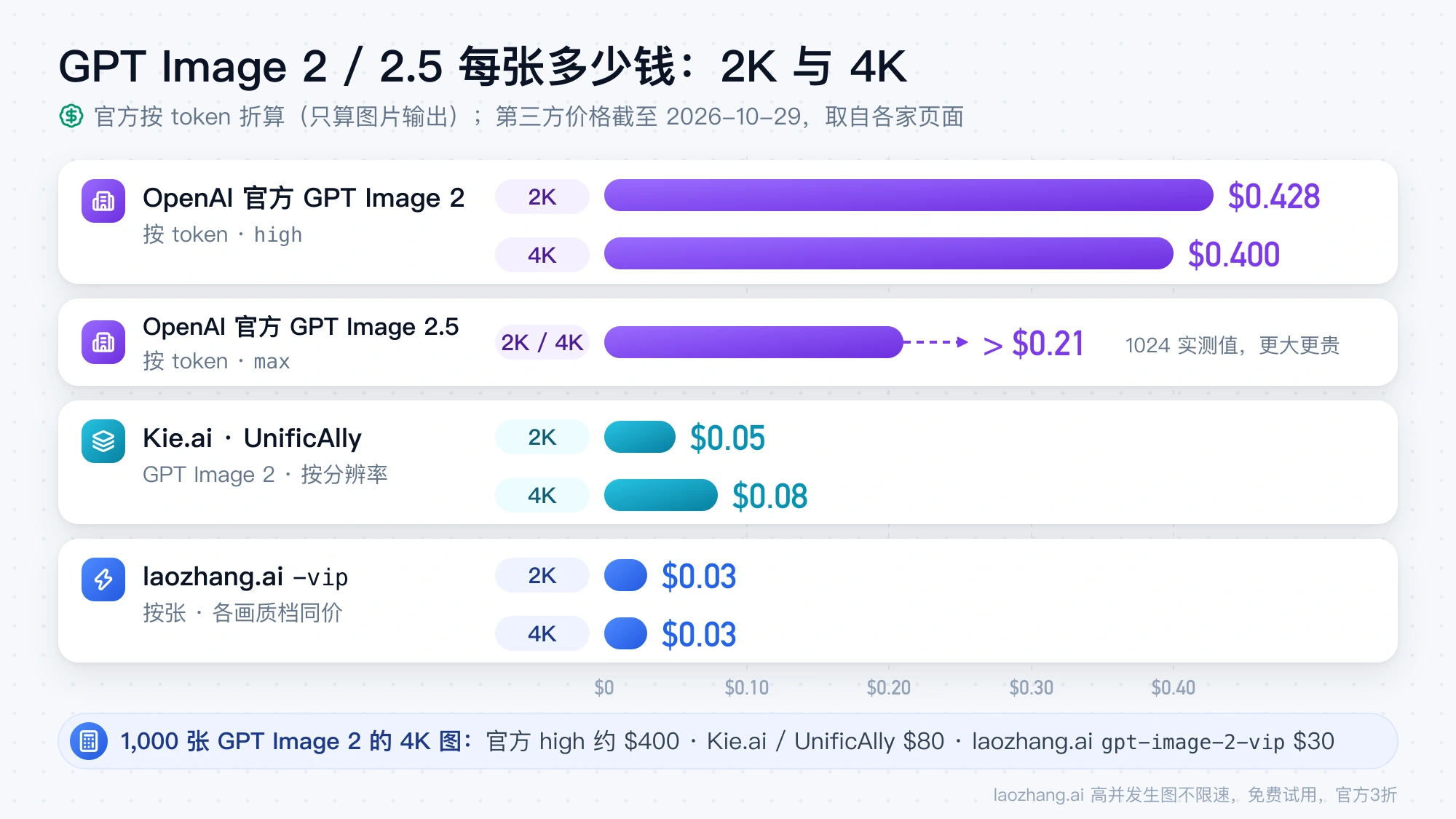The height and width of the screenshot is (819, 1456).
Task: Click the '按 token · high' subtitle
Action: tap(223, 234)
